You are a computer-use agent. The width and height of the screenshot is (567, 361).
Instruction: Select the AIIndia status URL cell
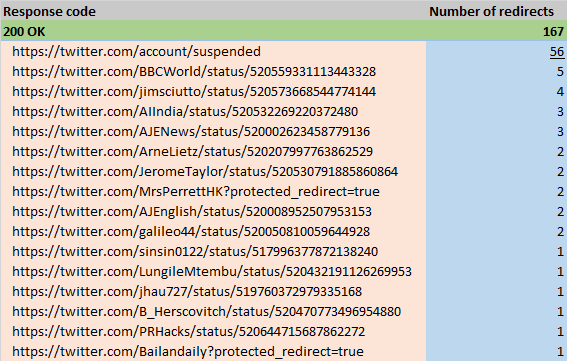pyautogui.click(x=185, y=111)
